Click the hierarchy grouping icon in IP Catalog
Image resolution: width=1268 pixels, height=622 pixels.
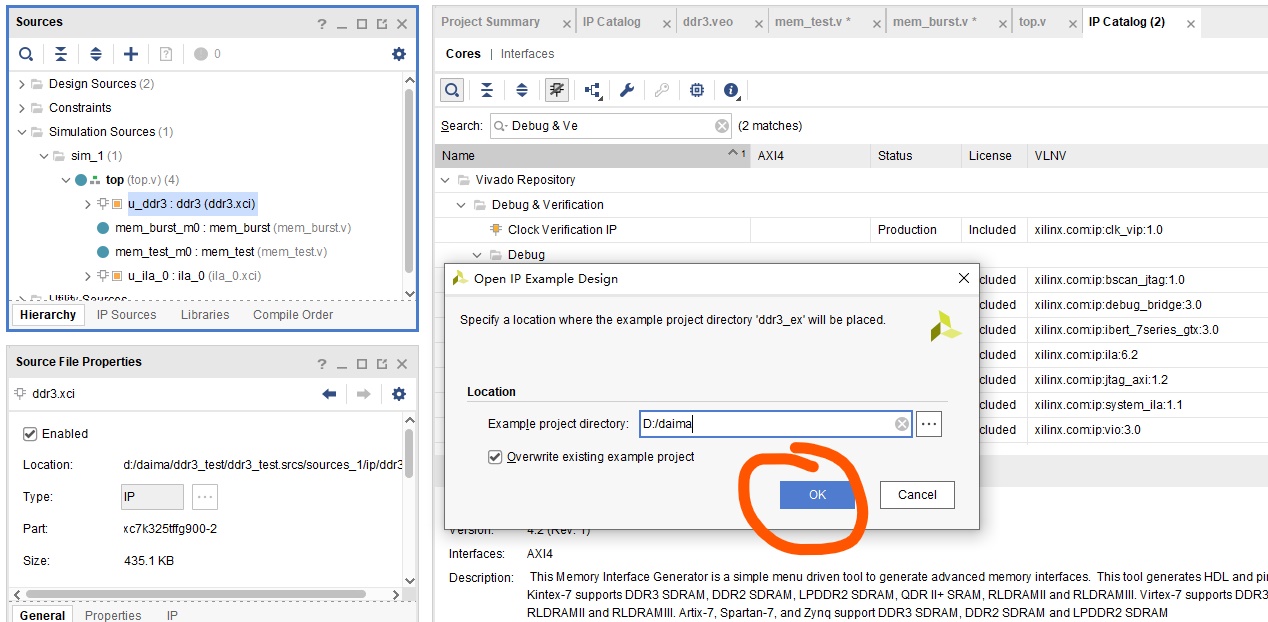(593, 90)
